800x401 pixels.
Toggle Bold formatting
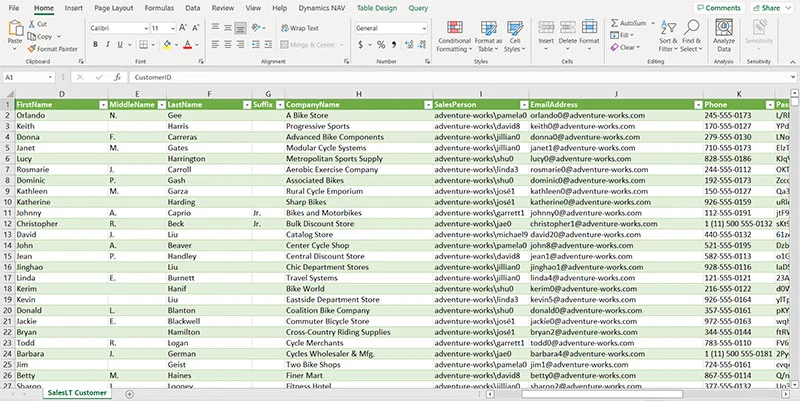pyautogui.click(x=95, y=45)
